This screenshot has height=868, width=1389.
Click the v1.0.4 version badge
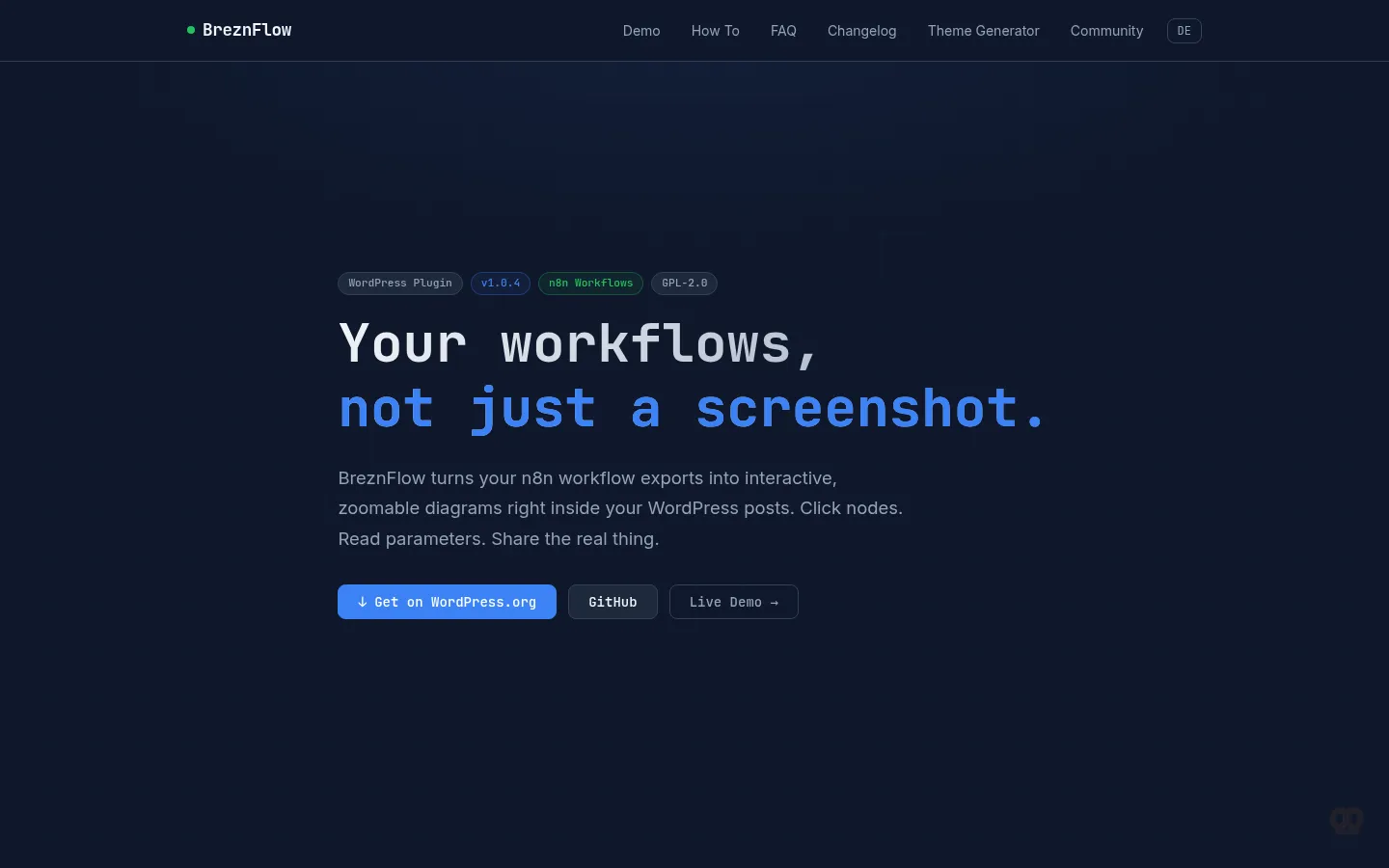click(501, 284)
